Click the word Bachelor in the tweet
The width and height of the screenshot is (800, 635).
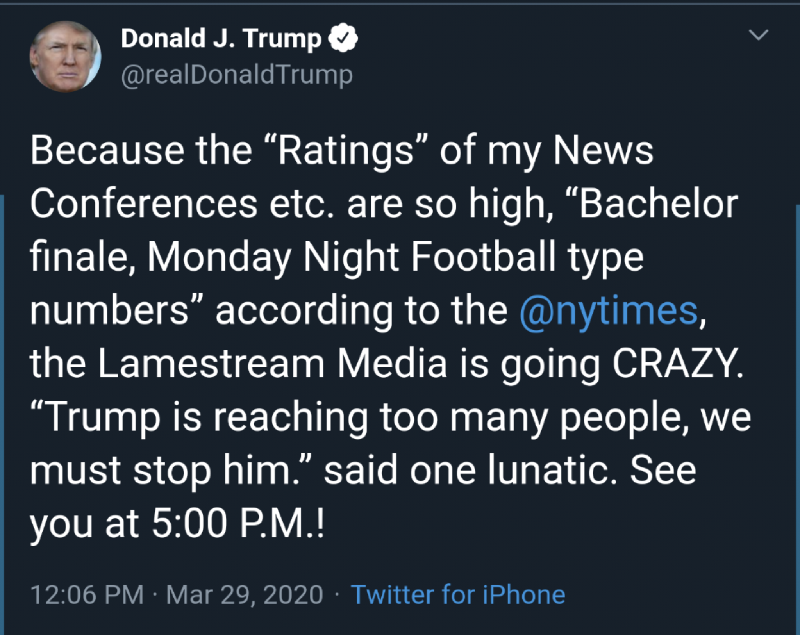658,204
